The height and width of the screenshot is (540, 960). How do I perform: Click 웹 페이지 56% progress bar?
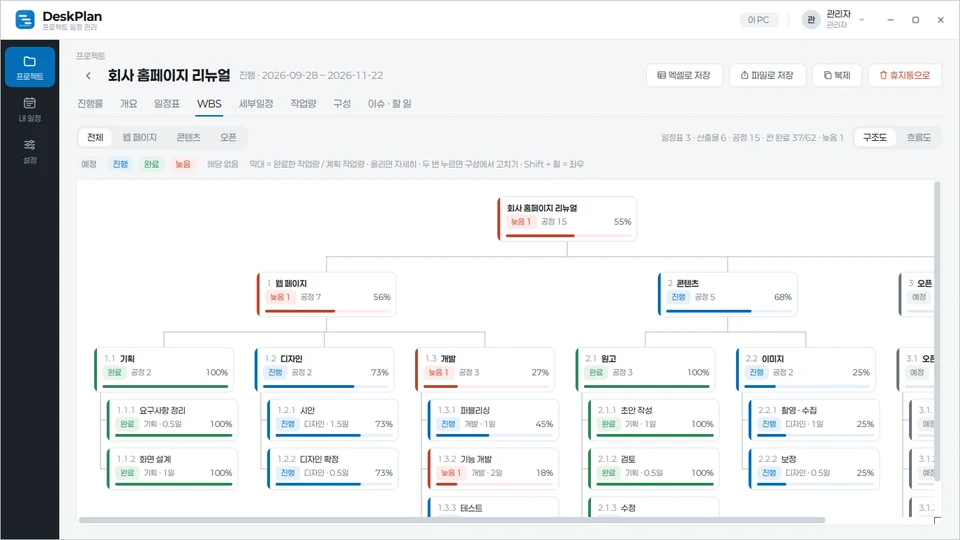[328, 310]
